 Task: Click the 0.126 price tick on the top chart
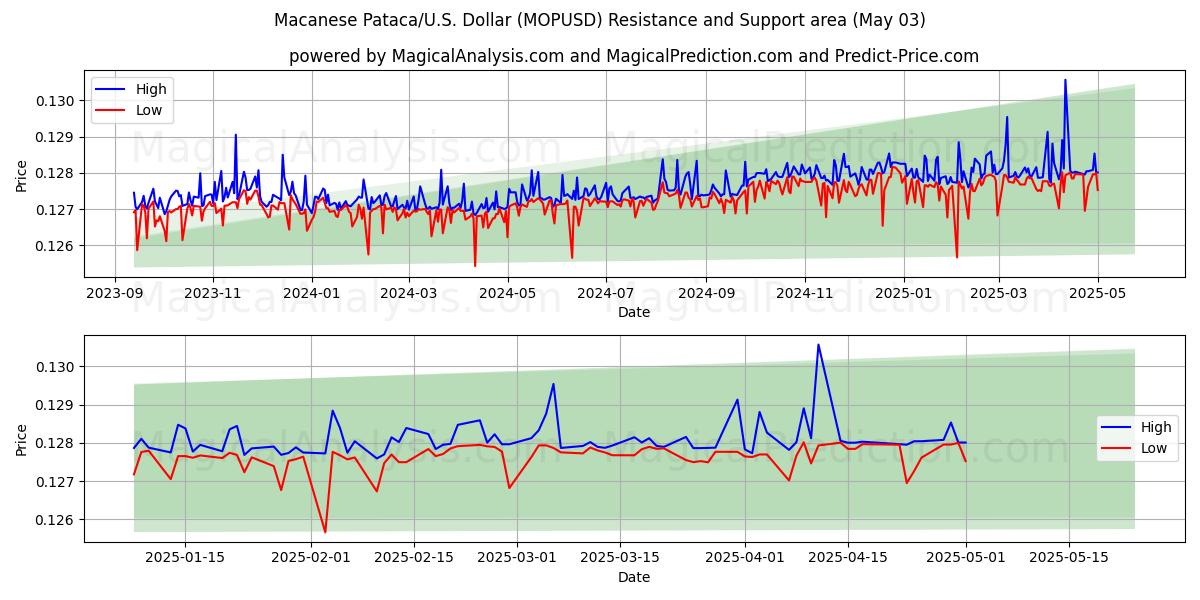pyautogui.click(x=56, y=246)
